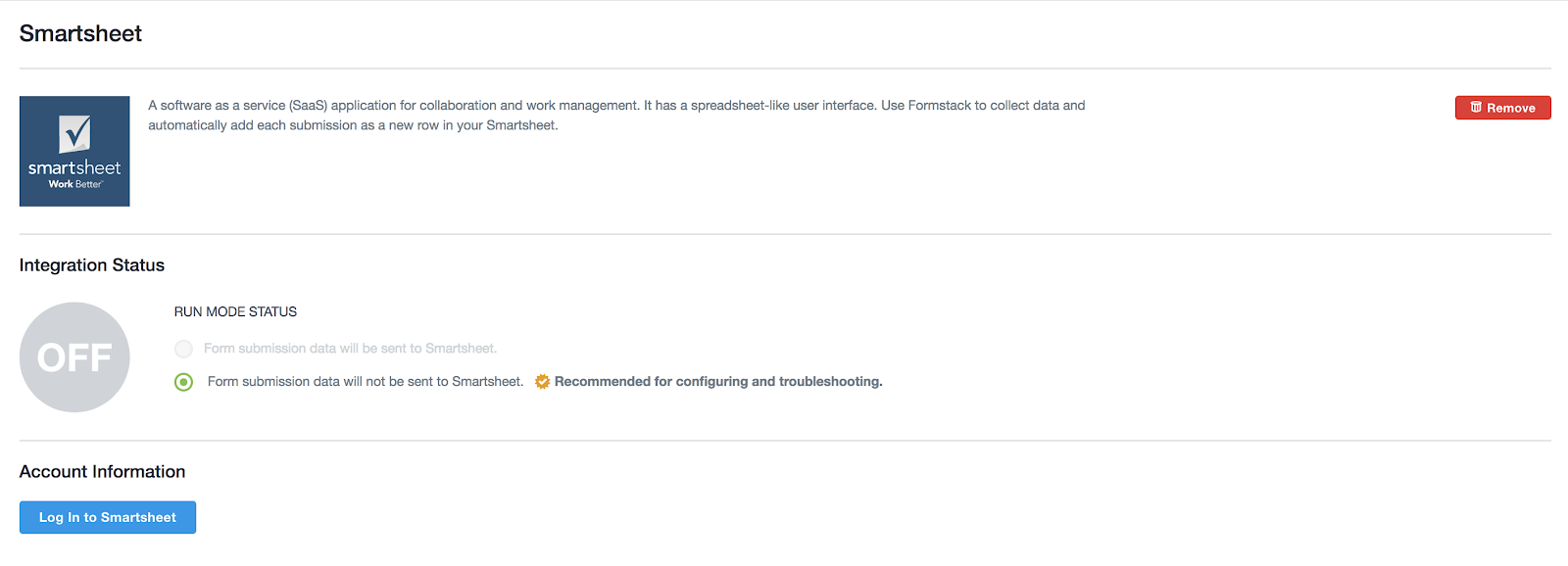Screen dimensions: 1568x566
Task: Enable sending form submission data to Smartsheet
Action: click(183, 348)
